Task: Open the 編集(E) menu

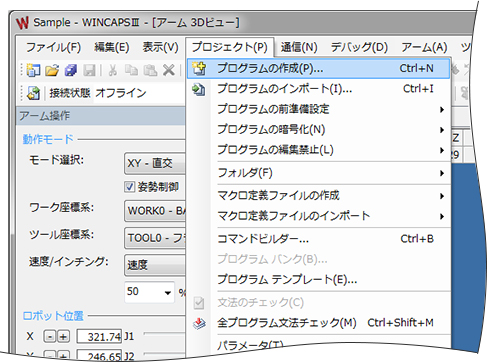Action: [112, 47]
